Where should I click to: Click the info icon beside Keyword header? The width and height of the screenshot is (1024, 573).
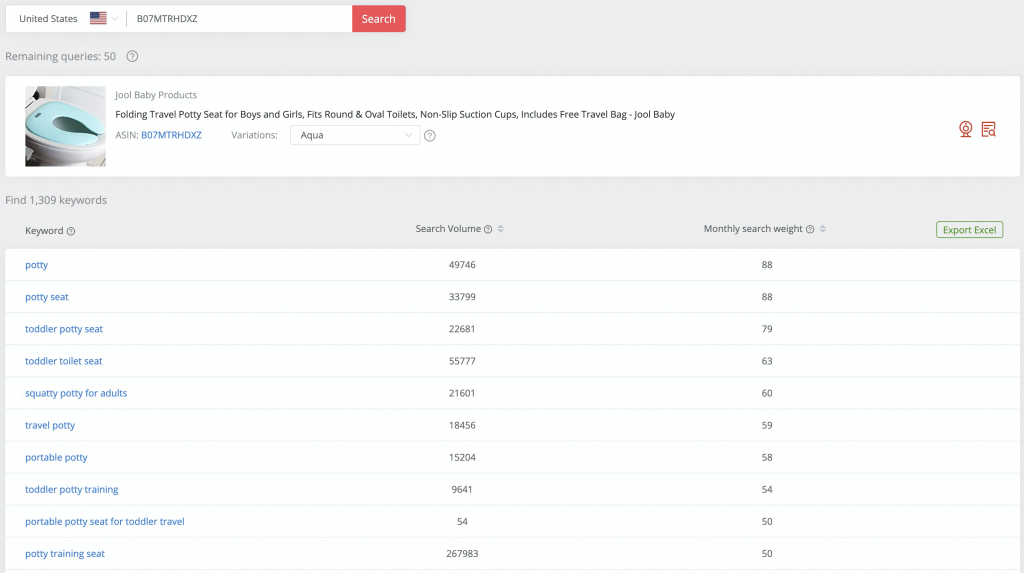coord(71,231)
